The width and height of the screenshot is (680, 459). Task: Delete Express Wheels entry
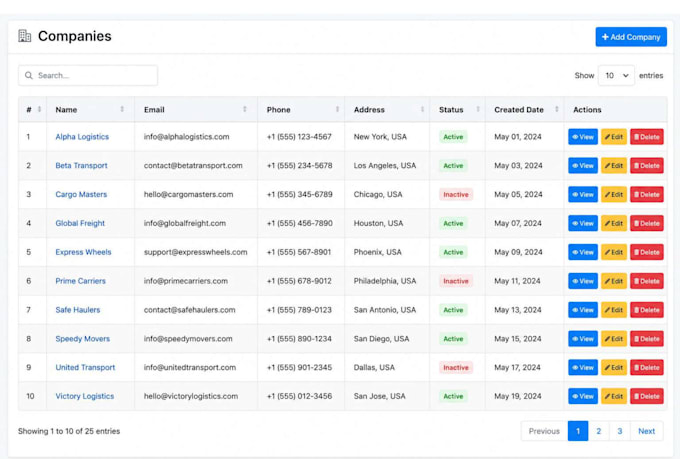click(647, 252)
